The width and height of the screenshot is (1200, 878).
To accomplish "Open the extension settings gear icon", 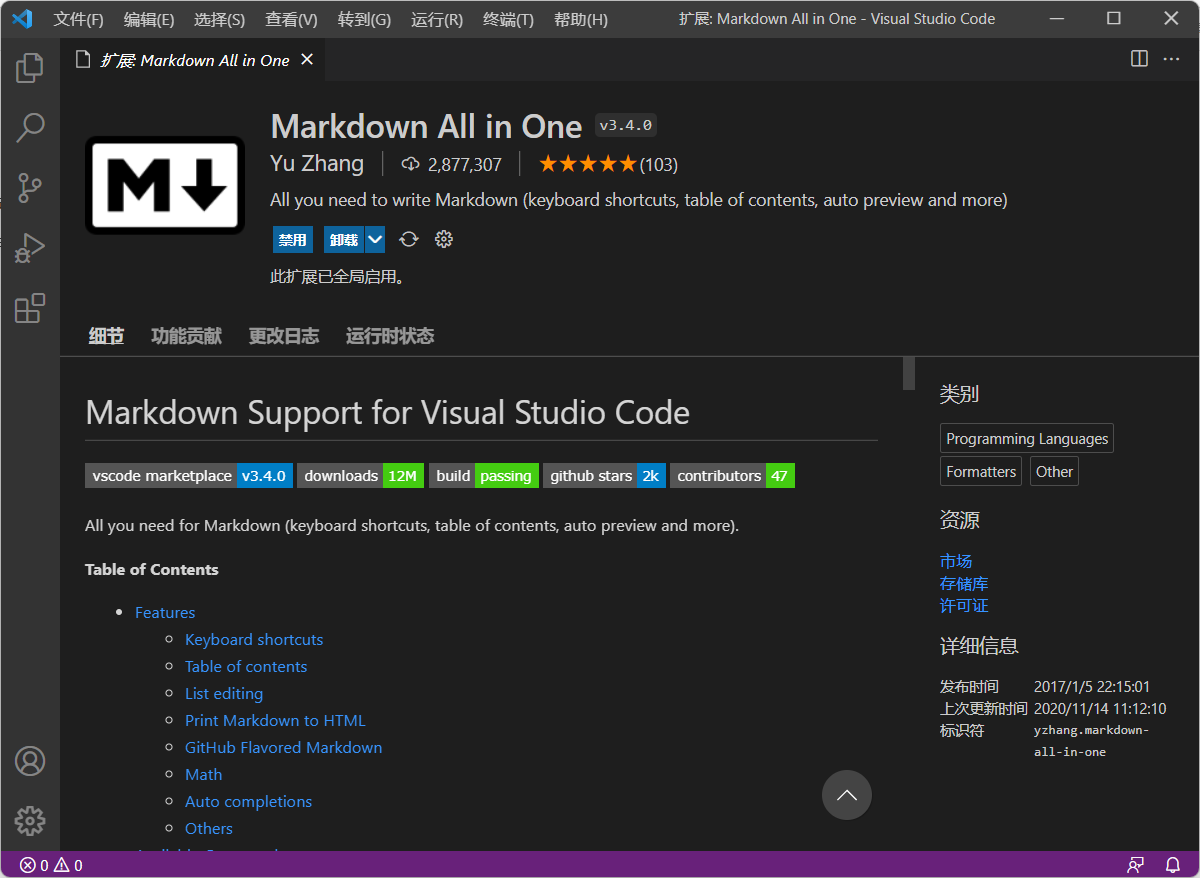I will tap(443, 239).
